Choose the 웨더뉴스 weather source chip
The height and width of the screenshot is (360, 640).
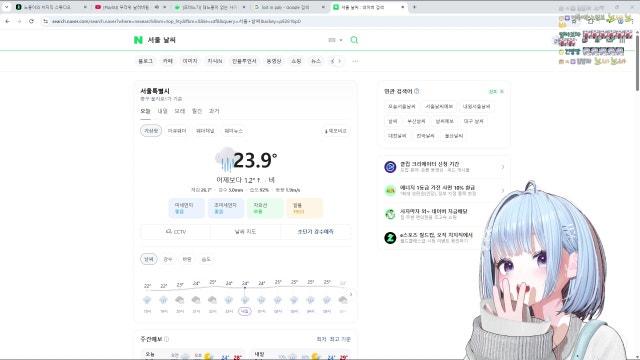(x=233, y=131)
